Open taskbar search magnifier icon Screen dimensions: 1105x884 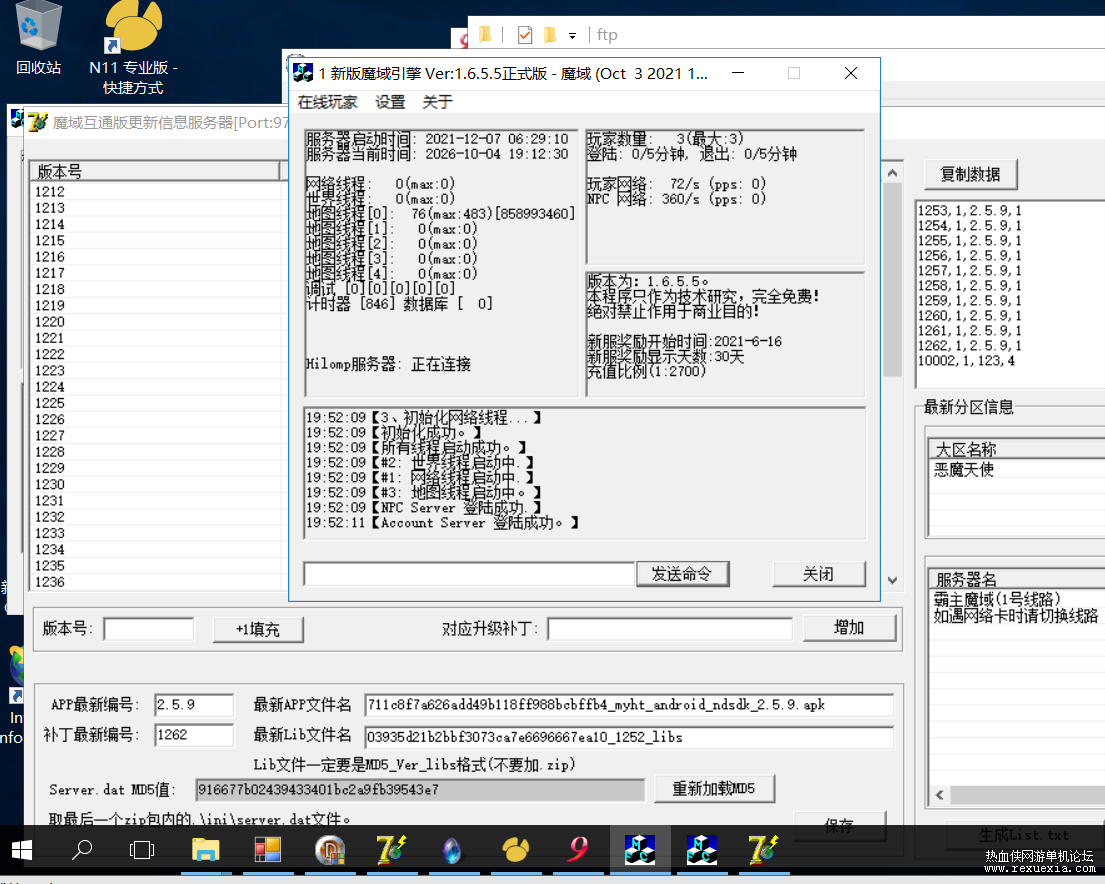[x=82, y=849]
